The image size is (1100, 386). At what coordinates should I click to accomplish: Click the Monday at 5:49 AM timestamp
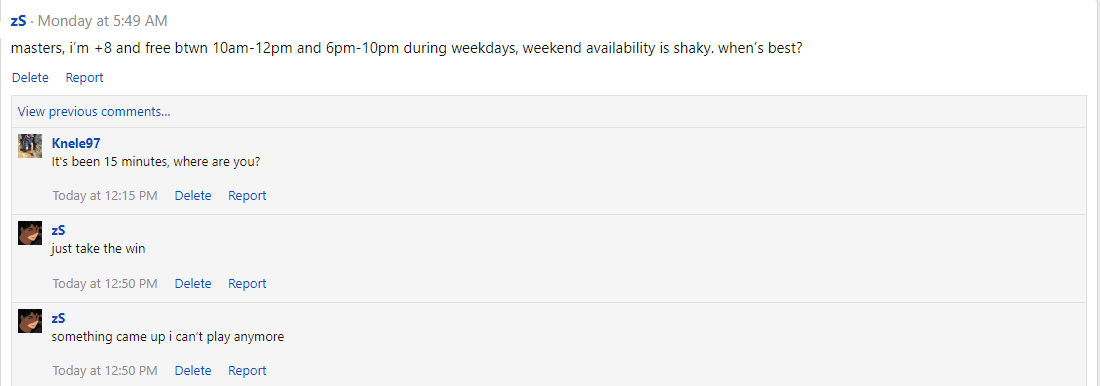pos(102,21)
